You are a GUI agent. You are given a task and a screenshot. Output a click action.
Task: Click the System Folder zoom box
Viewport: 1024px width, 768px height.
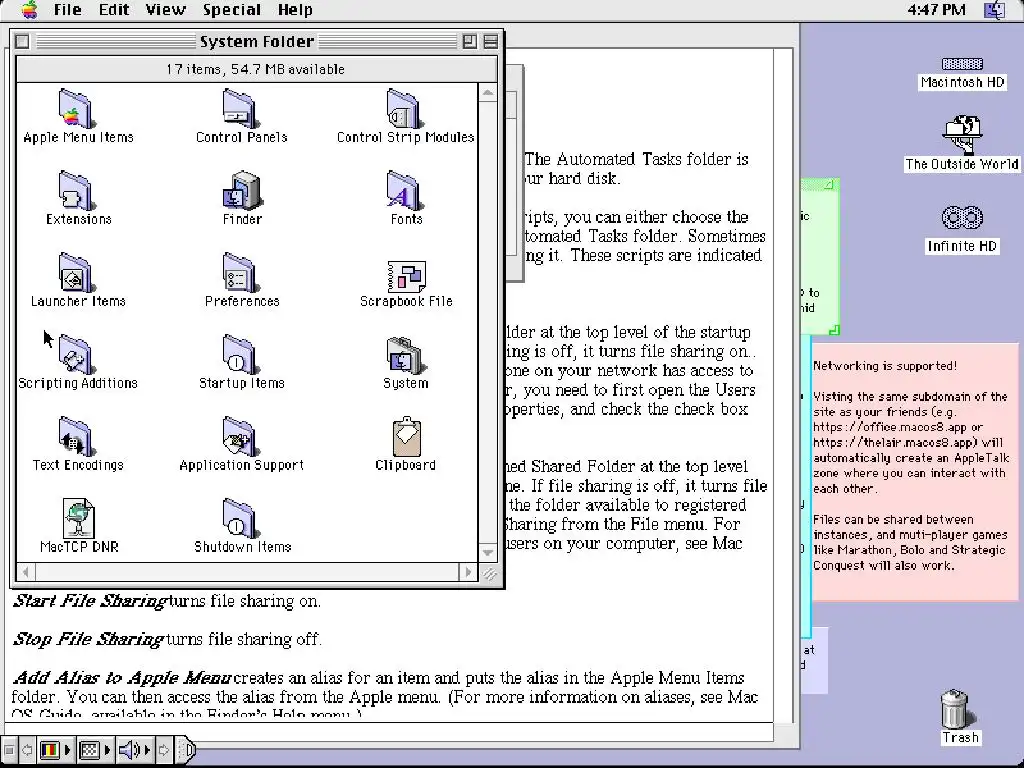coord(470,41)
